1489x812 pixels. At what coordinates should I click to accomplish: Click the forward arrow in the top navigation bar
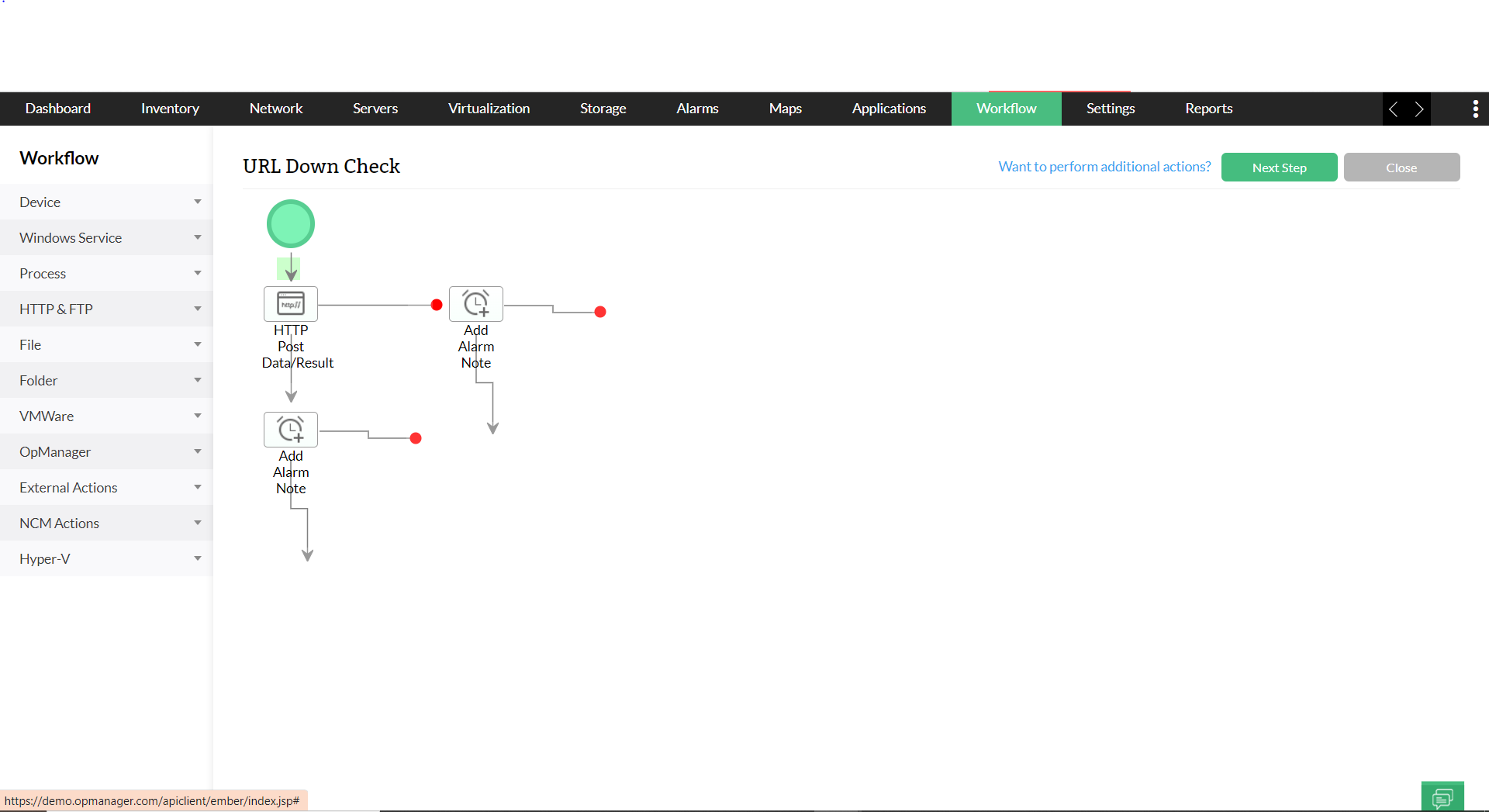click(x=1419, y=109)
